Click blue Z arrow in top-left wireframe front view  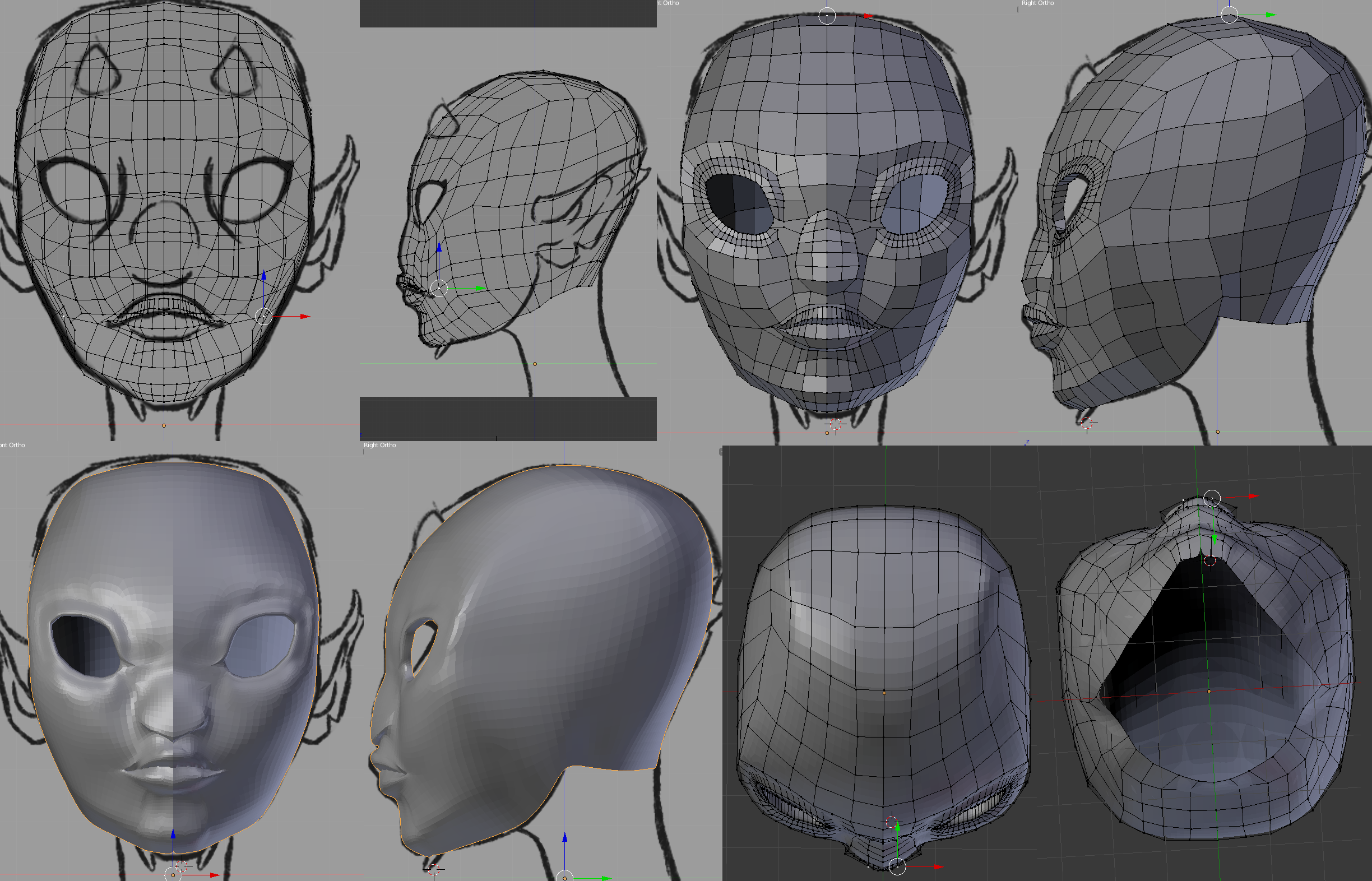(264, 276)
